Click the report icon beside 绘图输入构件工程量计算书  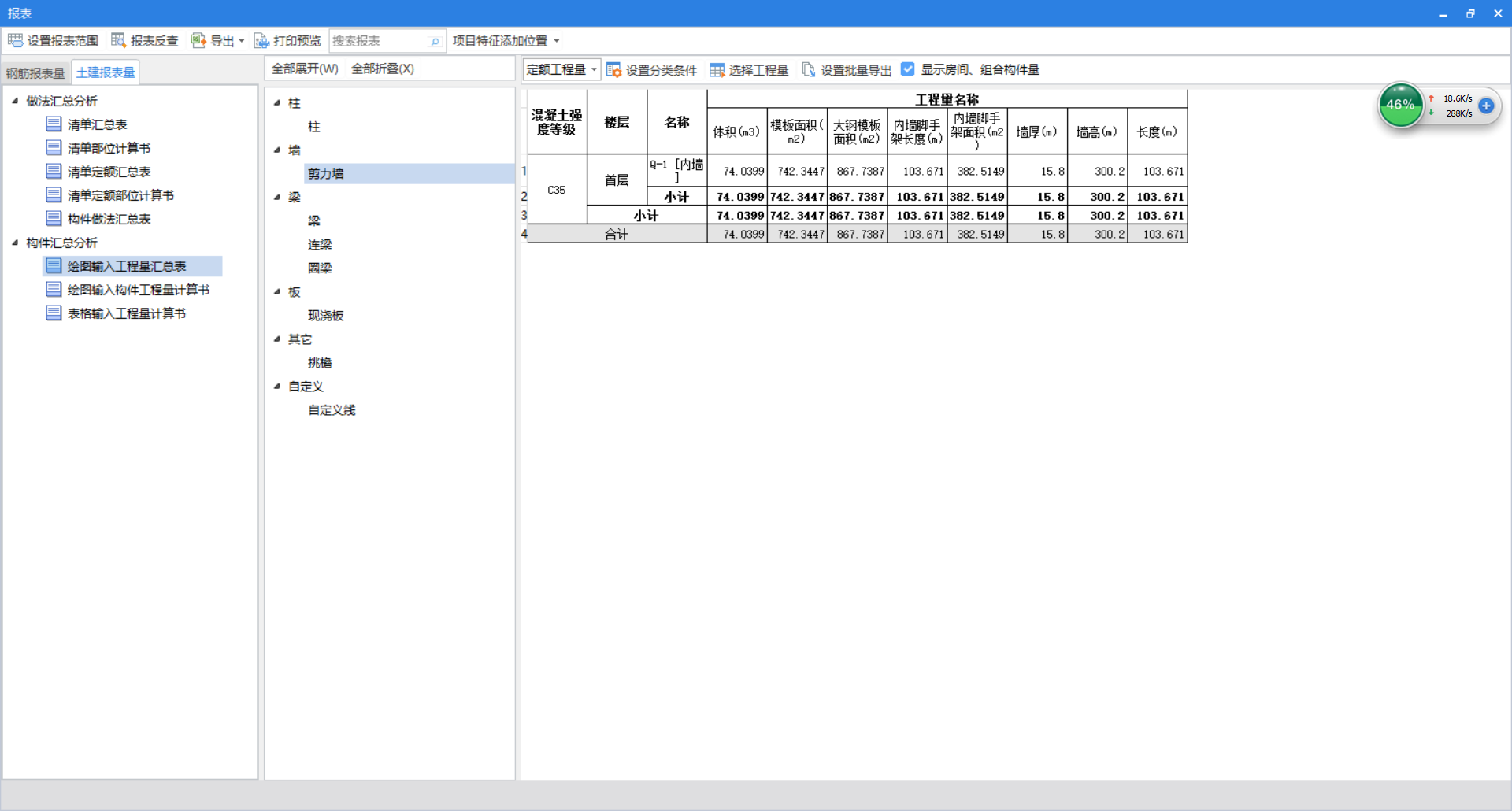[54, 289]
